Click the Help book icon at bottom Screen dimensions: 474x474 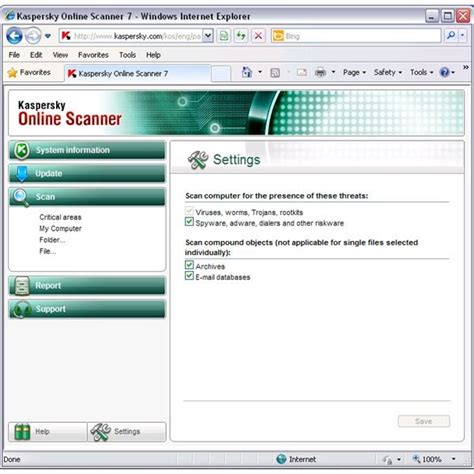click(x=23, y=432)
